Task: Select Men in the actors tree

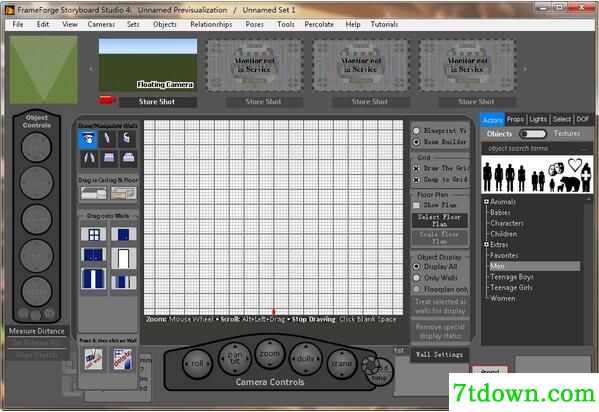Action: 534,266
